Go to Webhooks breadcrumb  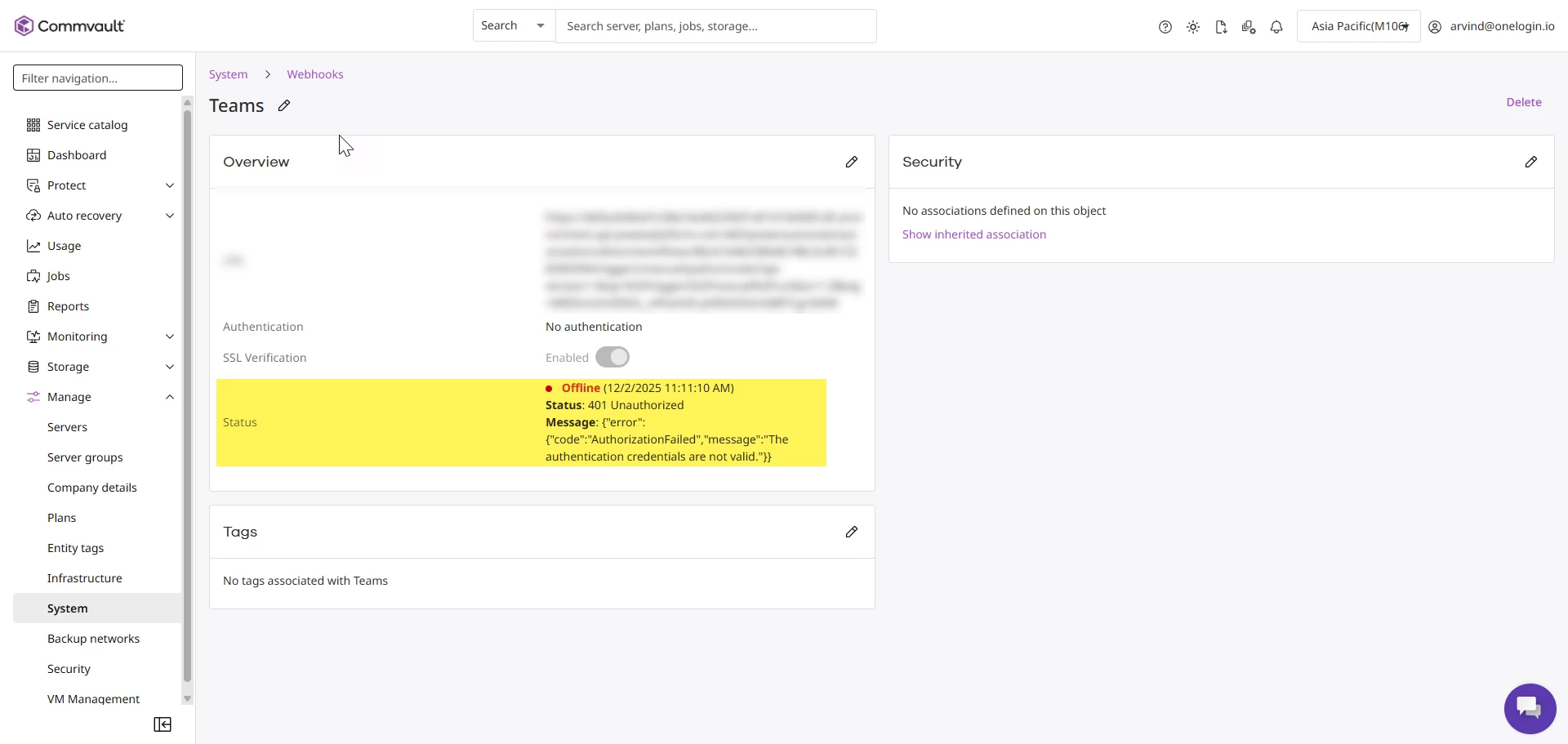pyautogui.click(x=315, y=74)
